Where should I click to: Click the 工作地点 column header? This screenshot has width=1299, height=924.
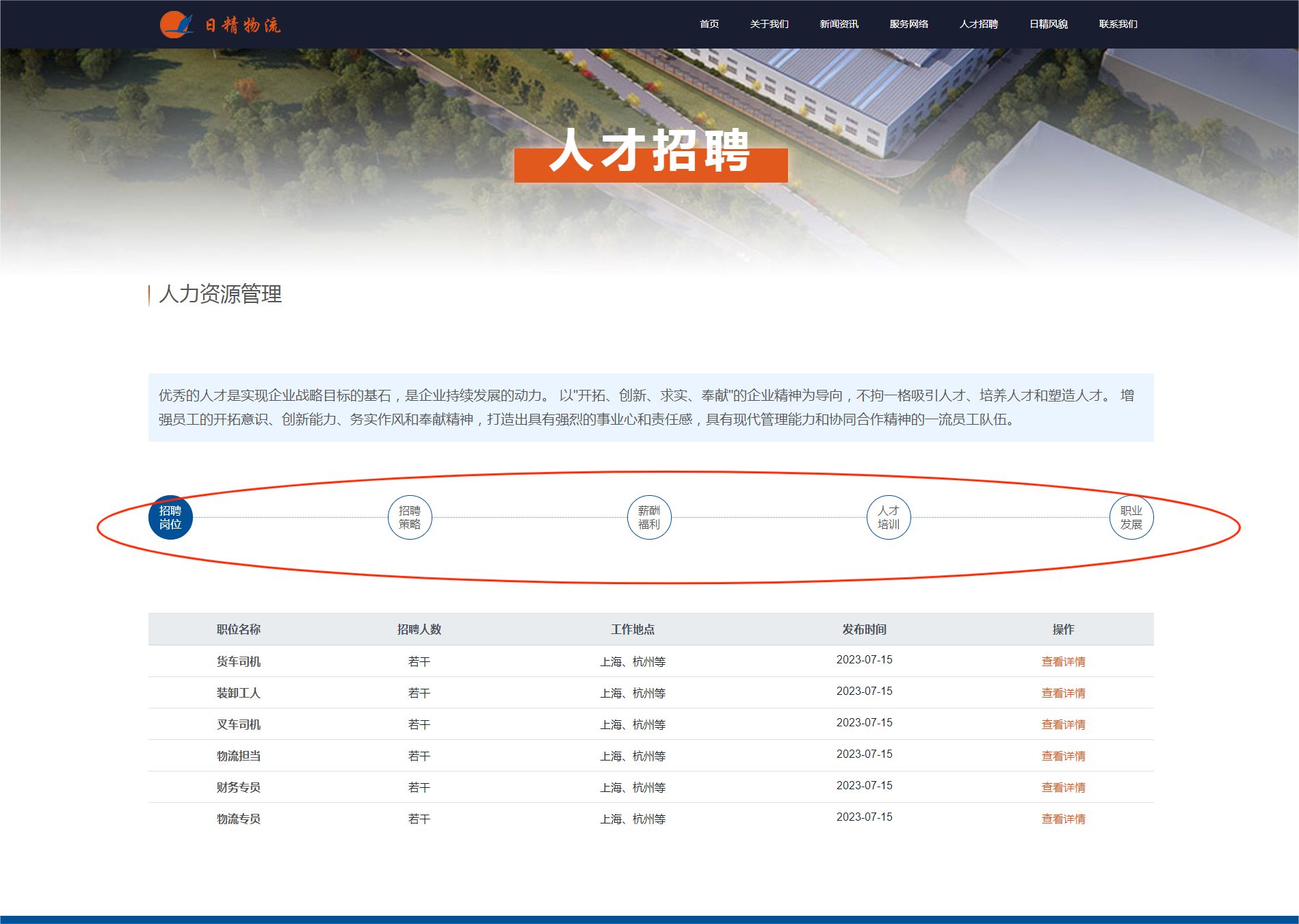pyautogui.click(x=633, y=629)
